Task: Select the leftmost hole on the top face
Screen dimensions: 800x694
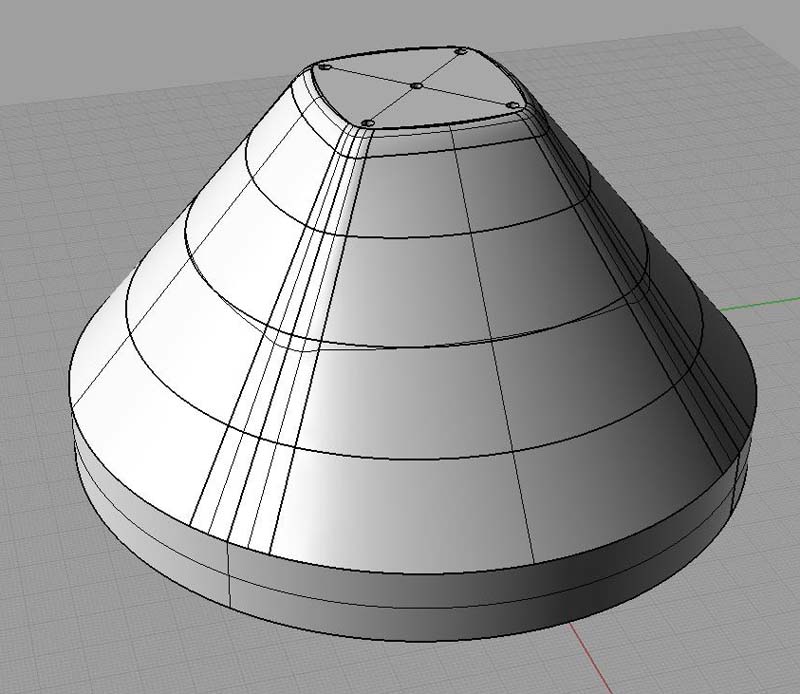Action: pyautogui.click(x=325, y=66)
